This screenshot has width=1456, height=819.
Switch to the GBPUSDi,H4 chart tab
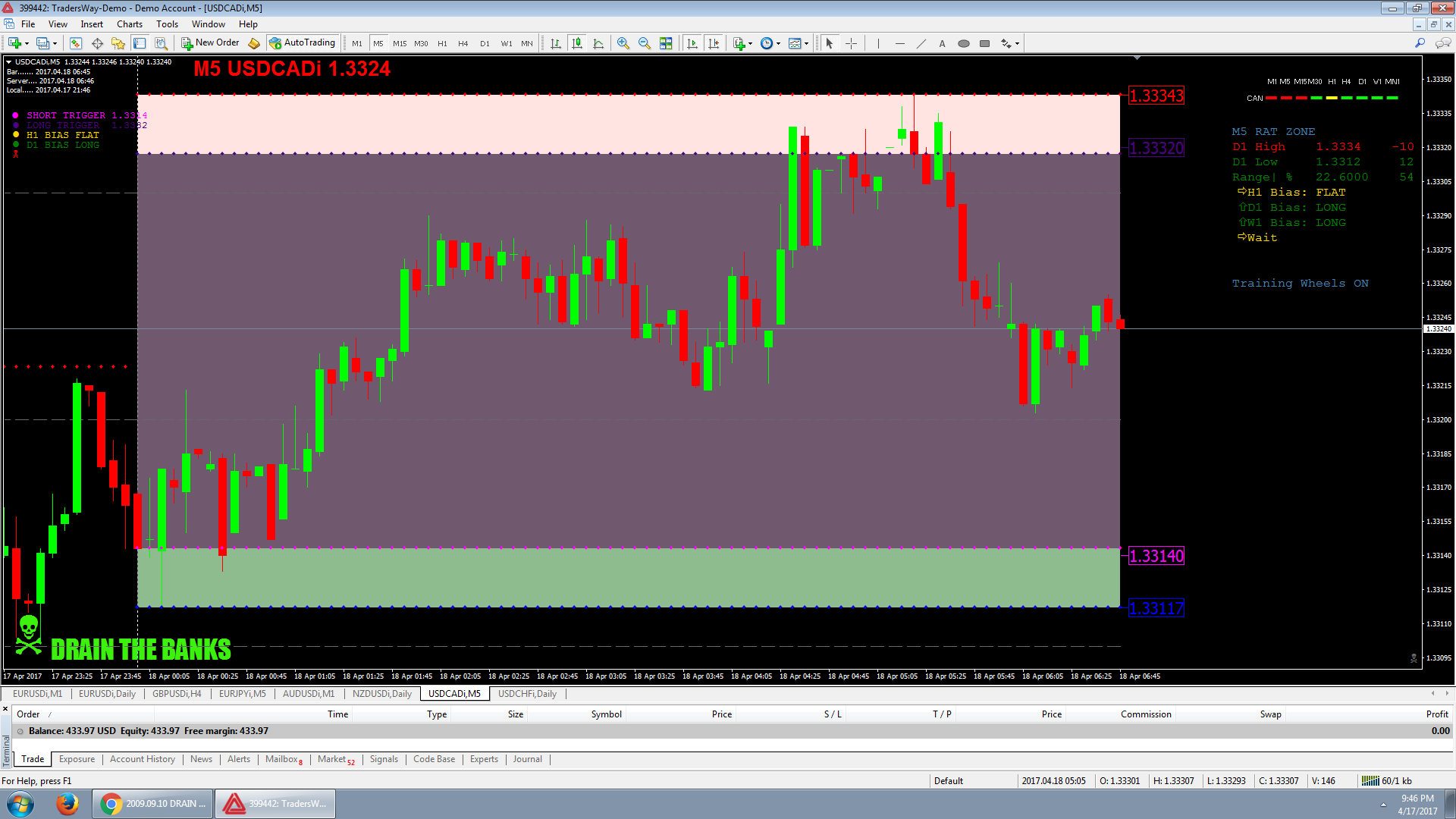tap(177, 694)
